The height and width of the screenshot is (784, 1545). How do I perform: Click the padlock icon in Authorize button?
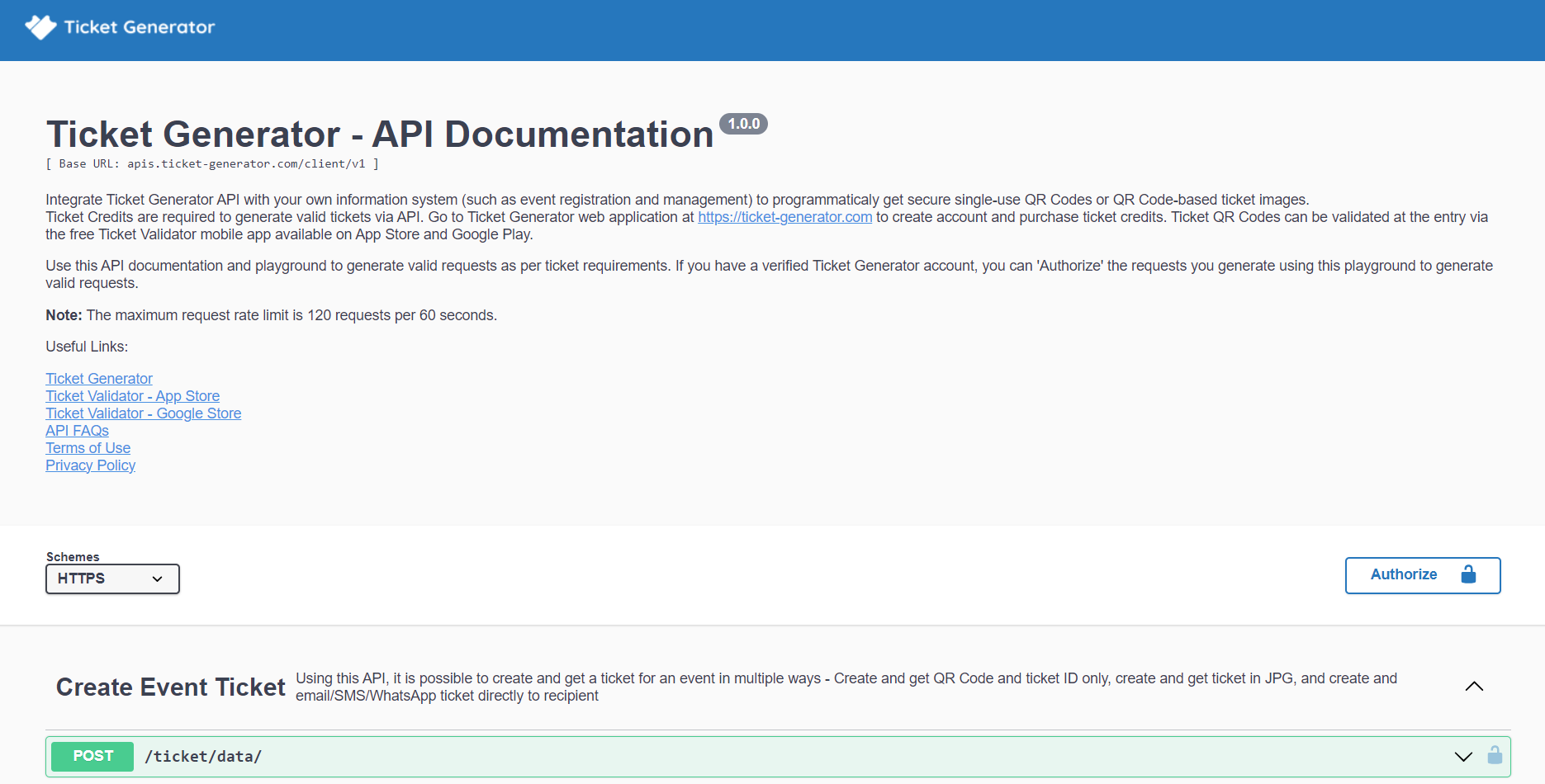(1468, 574)
